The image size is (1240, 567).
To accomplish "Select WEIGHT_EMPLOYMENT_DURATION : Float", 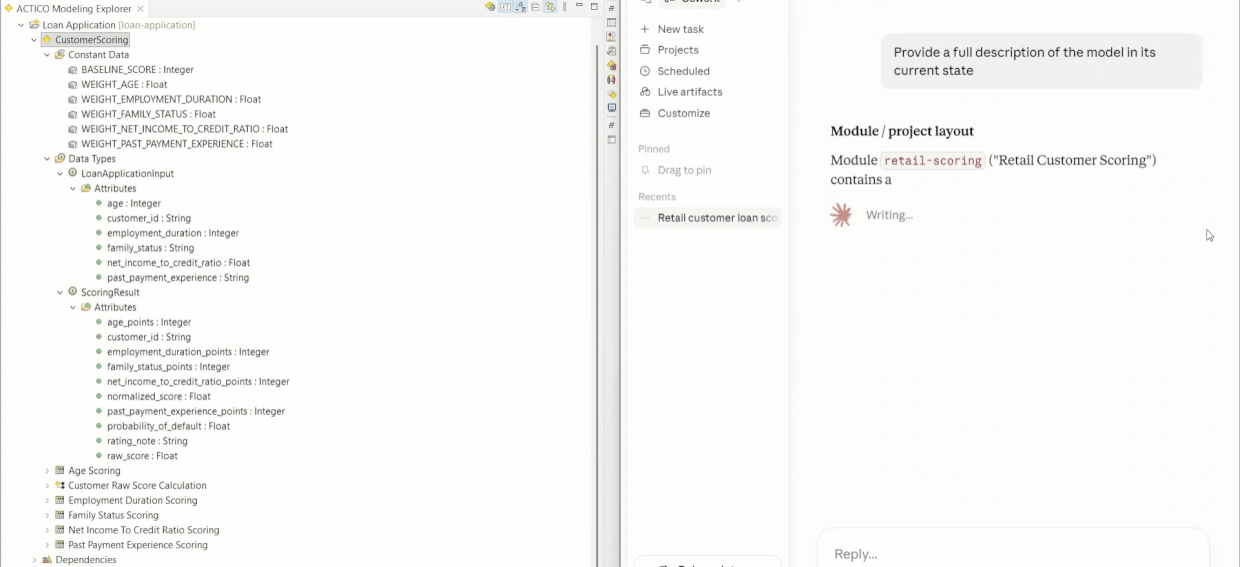I will pyautogui.click(x=171, y=100).
